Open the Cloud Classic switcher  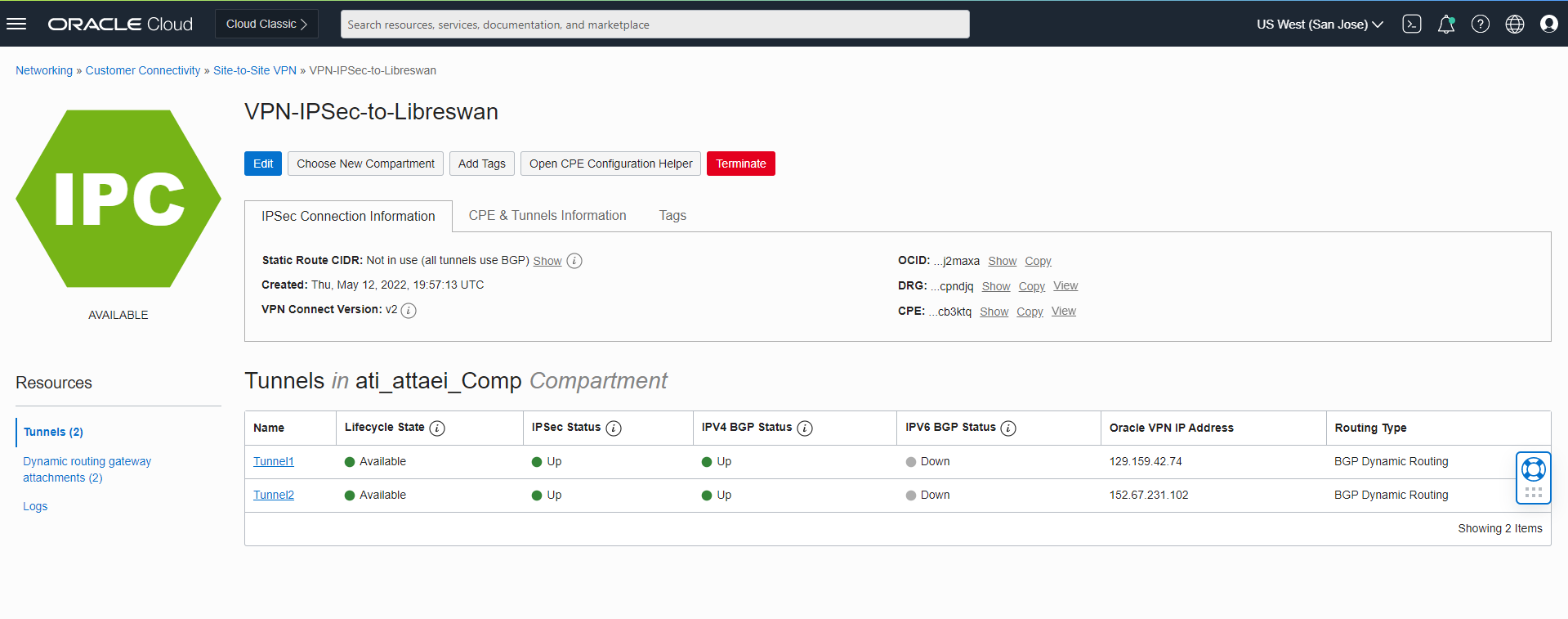click(x=266, y=25)
